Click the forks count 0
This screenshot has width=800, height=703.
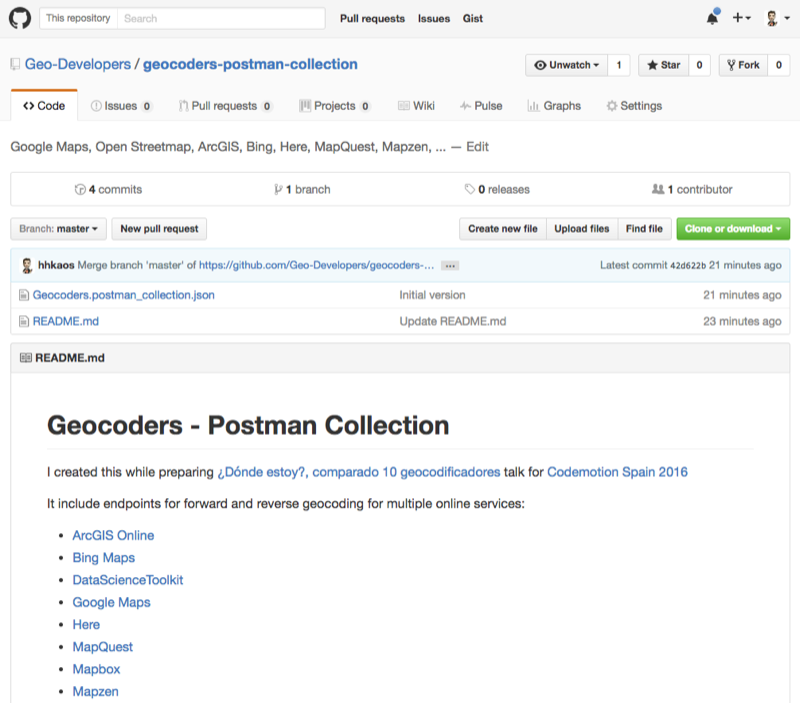pos(779,65)
